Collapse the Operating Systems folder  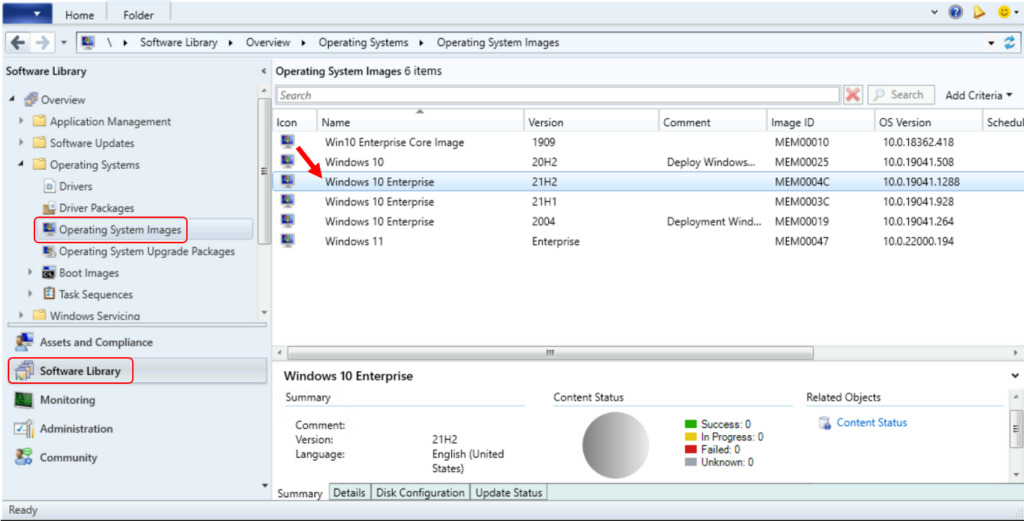coord(21,164)
